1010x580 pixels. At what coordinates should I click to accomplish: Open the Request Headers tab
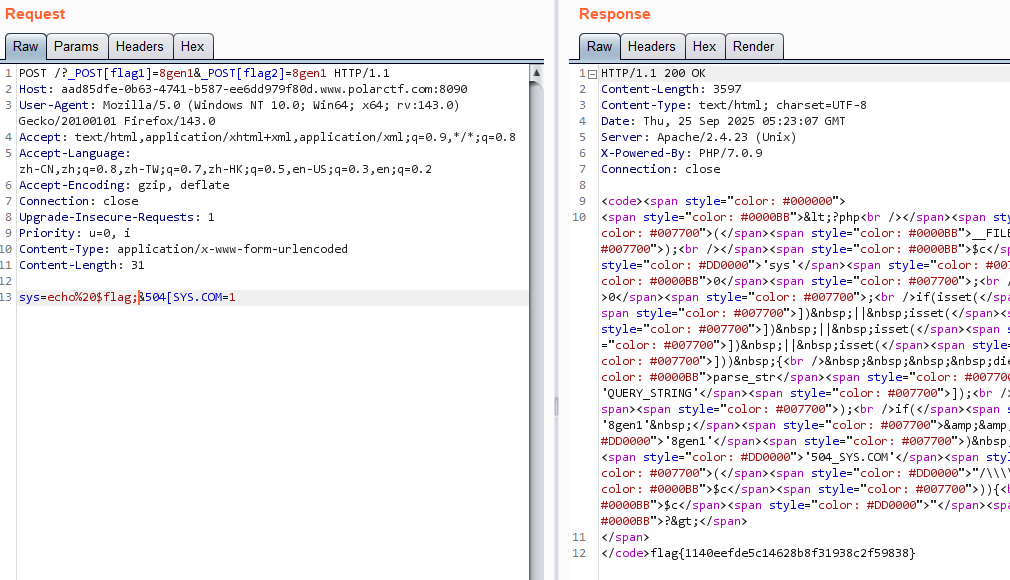click(139, 47)
